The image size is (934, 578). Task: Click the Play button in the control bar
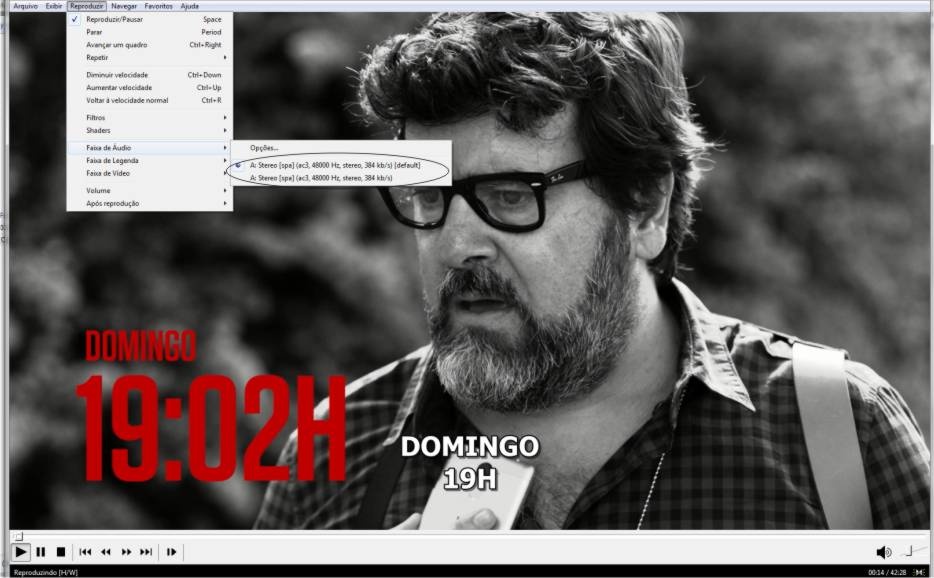tap(20, 552)
